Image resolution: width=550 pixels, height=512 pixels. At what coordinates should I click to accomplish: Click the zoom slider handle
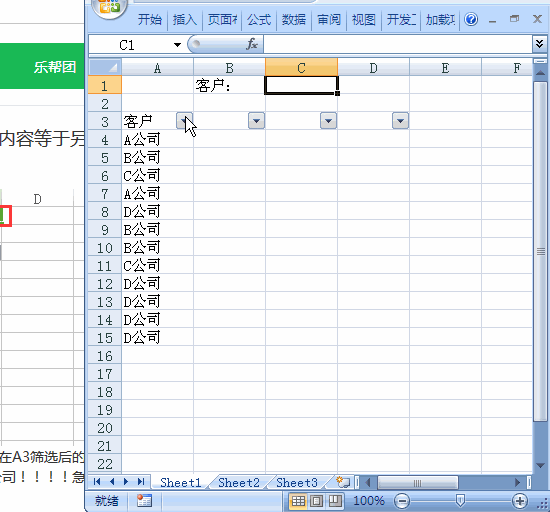tap(460, 501)
